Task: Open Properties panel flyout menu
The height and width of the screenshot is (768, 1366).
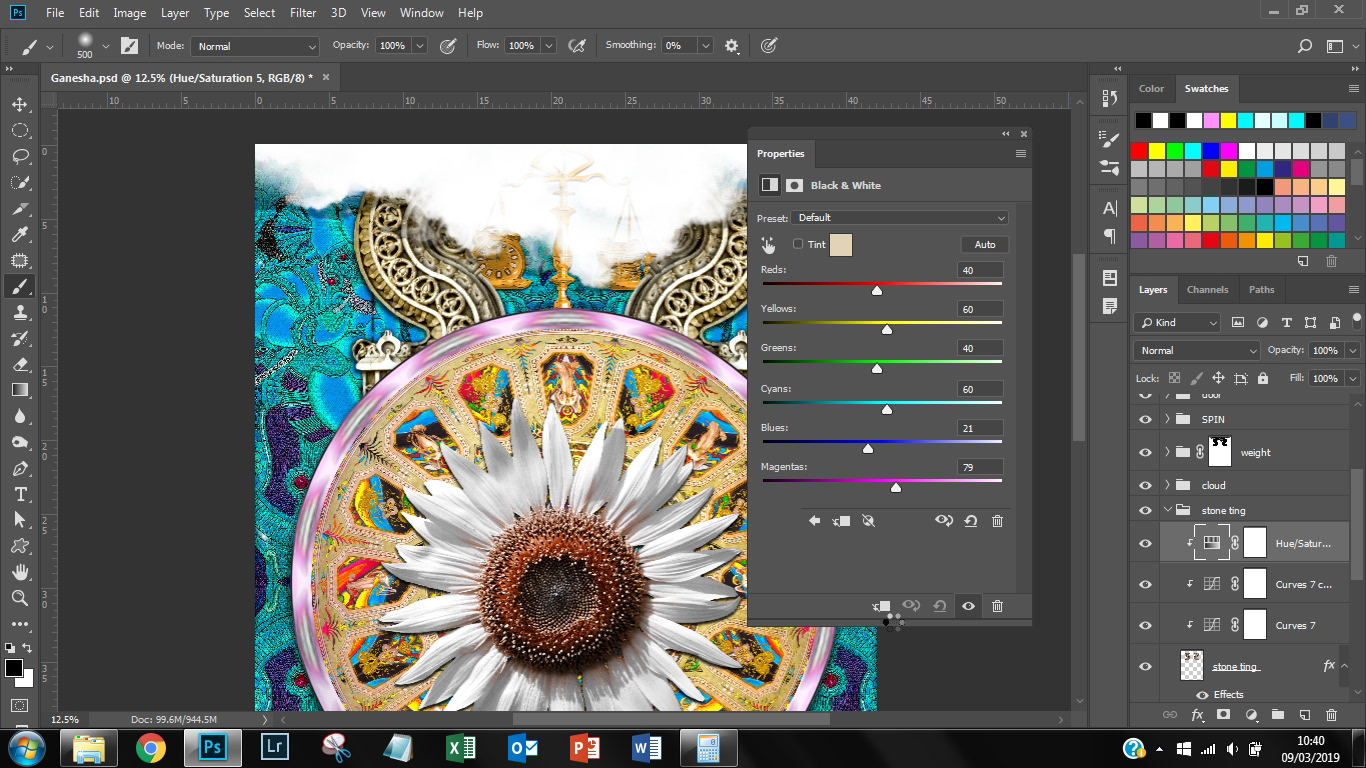Action: (x=1021, y=154)
